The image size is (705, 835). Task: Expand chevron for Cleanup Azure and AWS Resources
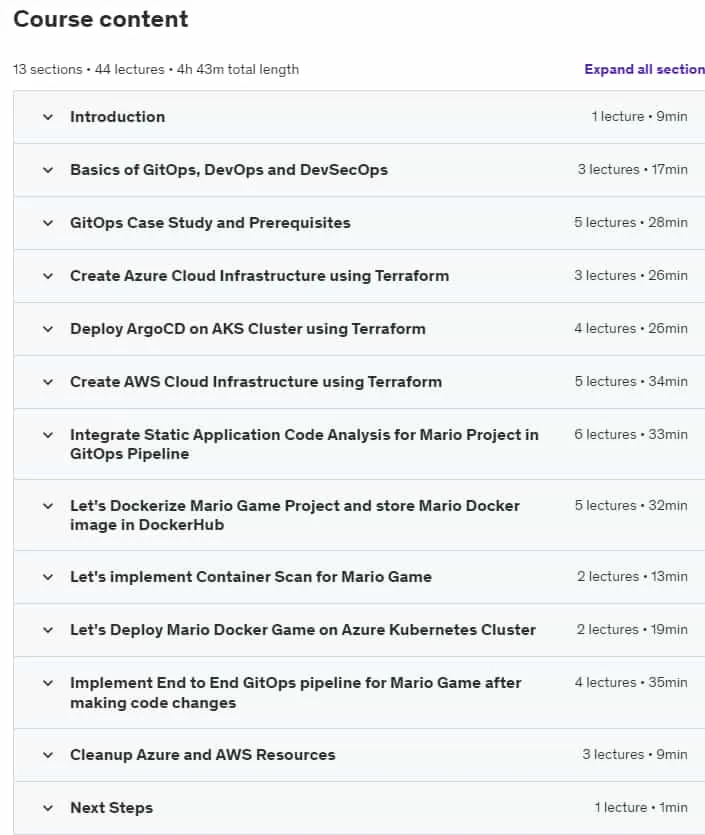coord(48,755)
